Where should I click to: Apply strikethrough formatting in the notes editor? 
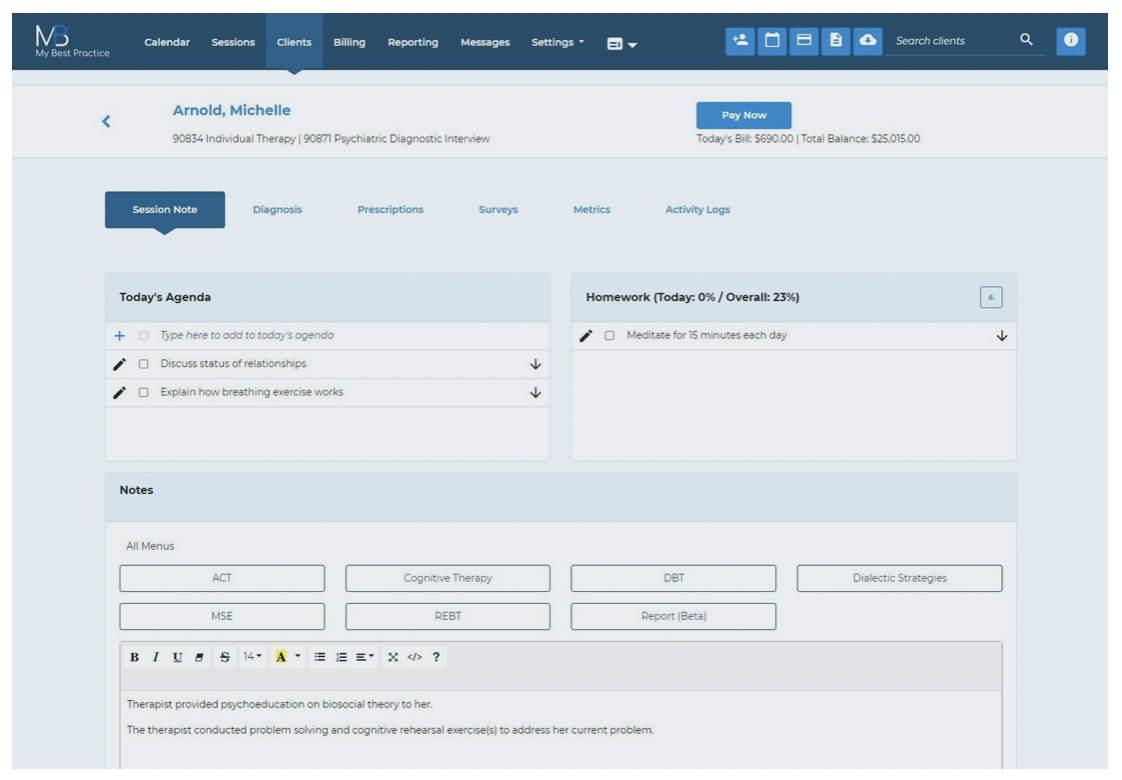pos(225,657)
